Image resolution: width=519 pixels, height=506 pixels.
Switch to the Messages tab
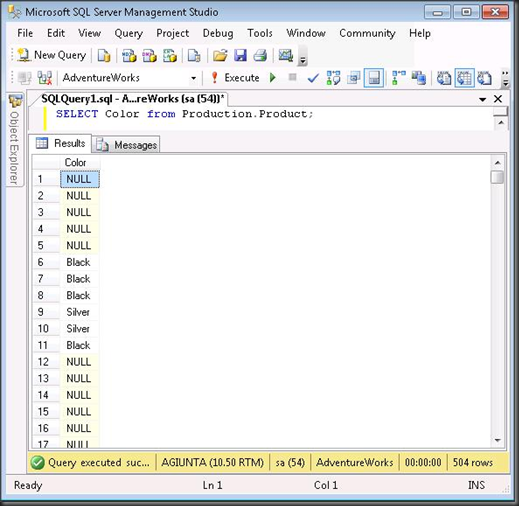click(x=127, y=145)
